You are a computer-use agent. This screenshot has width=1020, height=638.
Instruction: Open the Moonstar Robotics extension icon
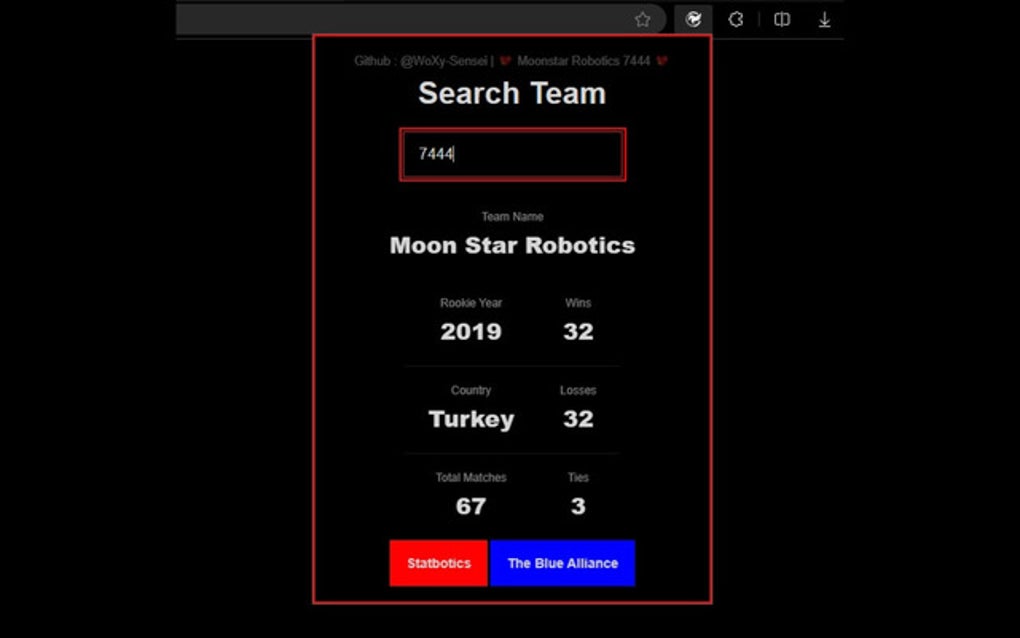tap(693, 19)
